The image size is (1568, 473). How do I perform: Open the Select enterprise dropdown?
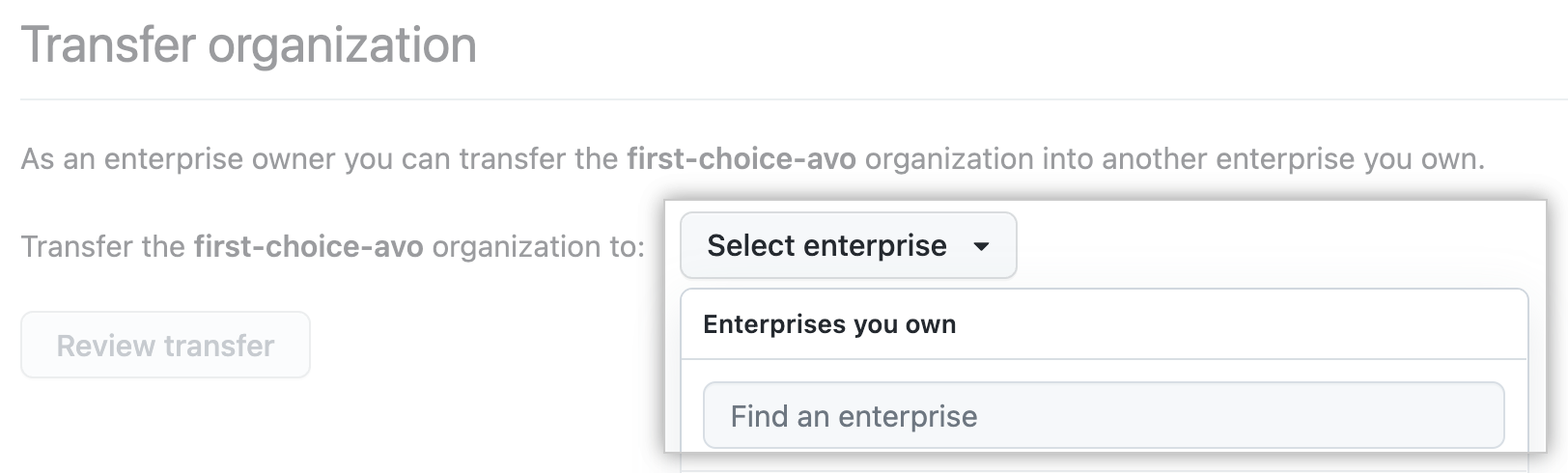coord(848,245)
